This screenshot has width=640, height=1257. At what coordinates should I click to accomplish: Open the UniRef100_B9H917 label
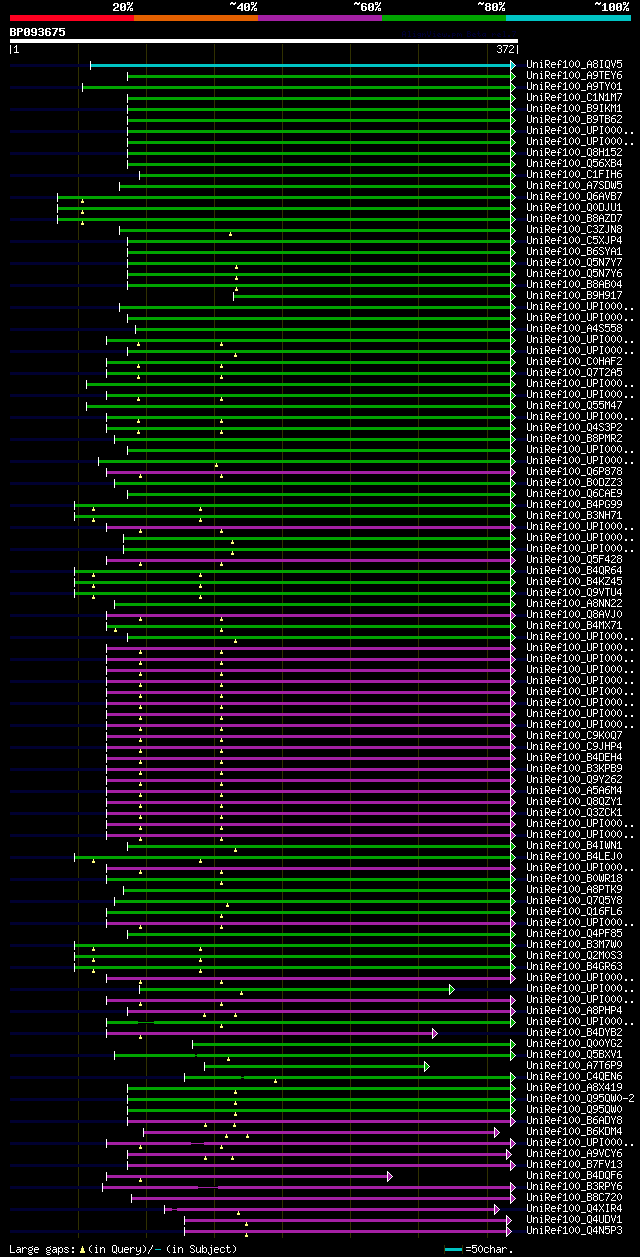[x=574, y=295]
